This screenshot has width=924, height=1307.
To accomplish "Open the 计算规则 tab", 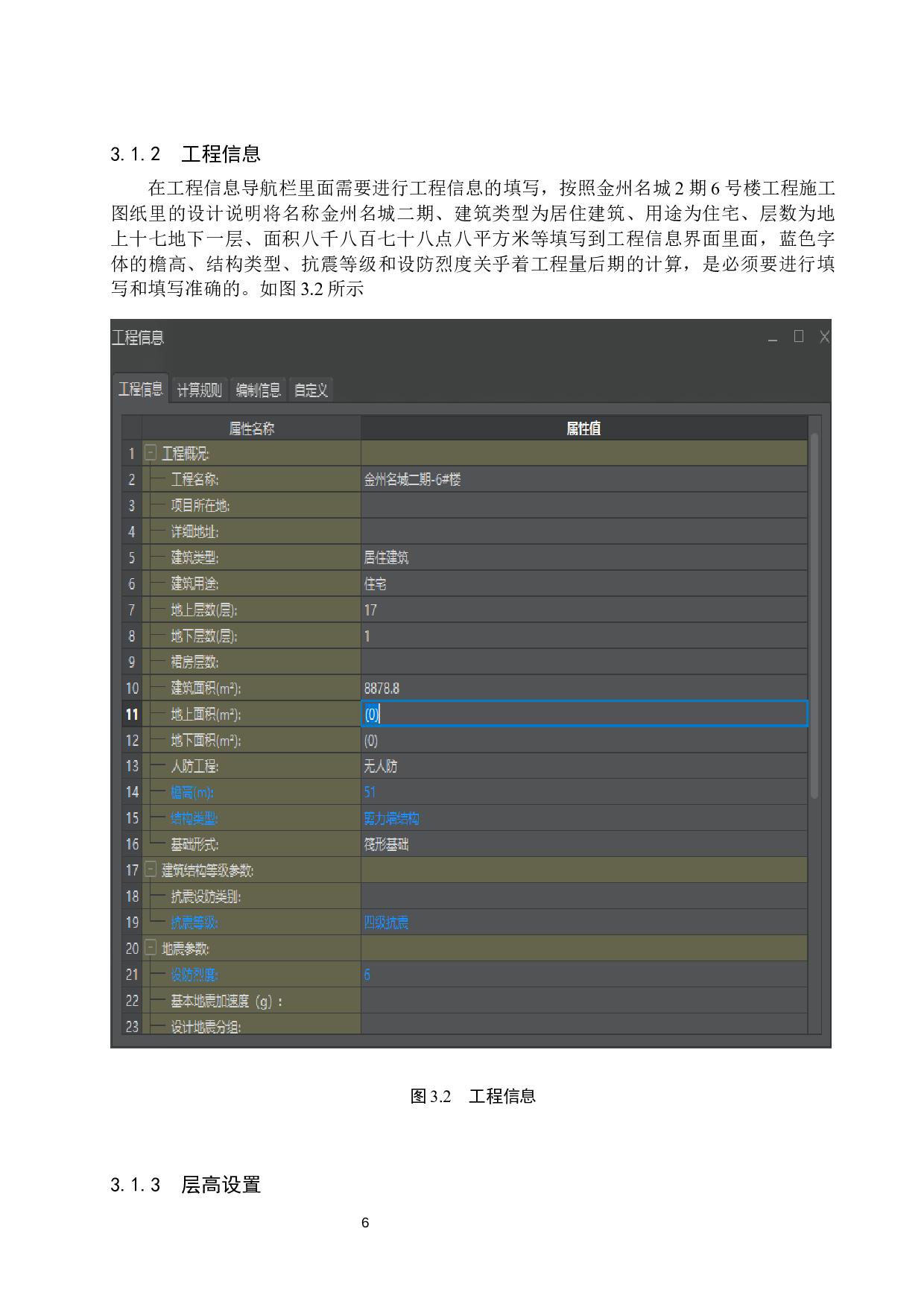I will [200, 390].
